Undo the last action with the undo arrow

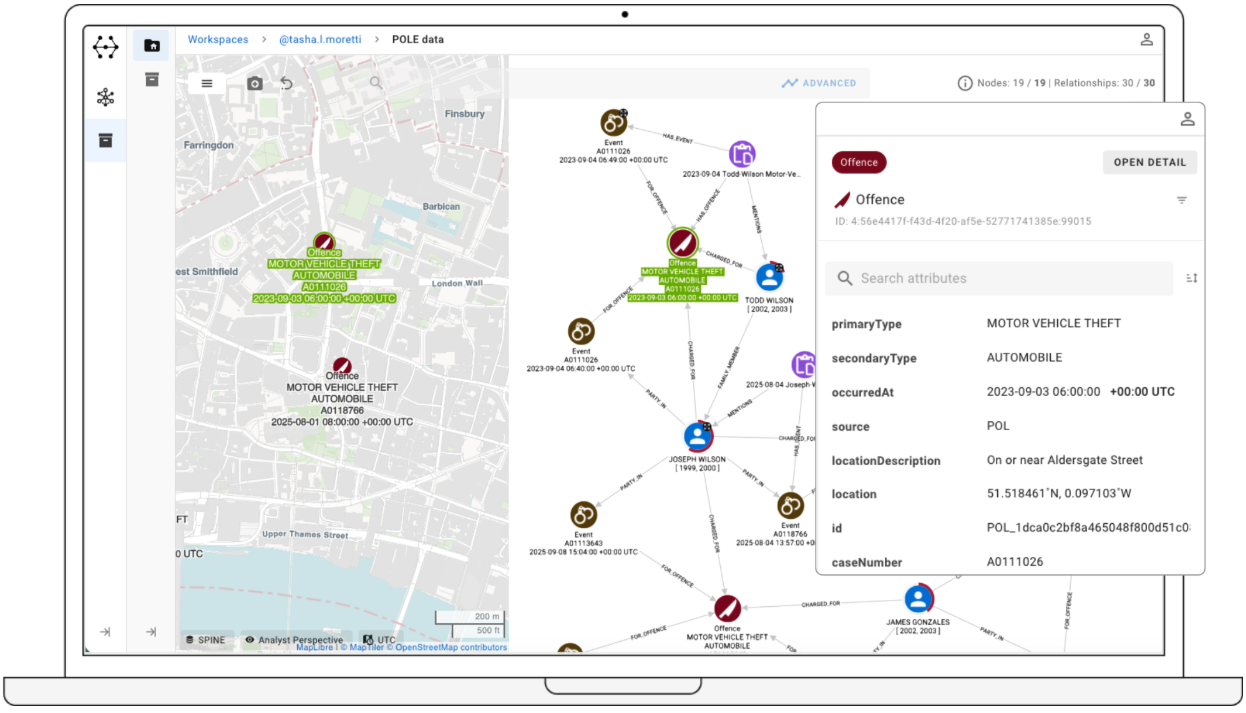(x=287, y=83)
